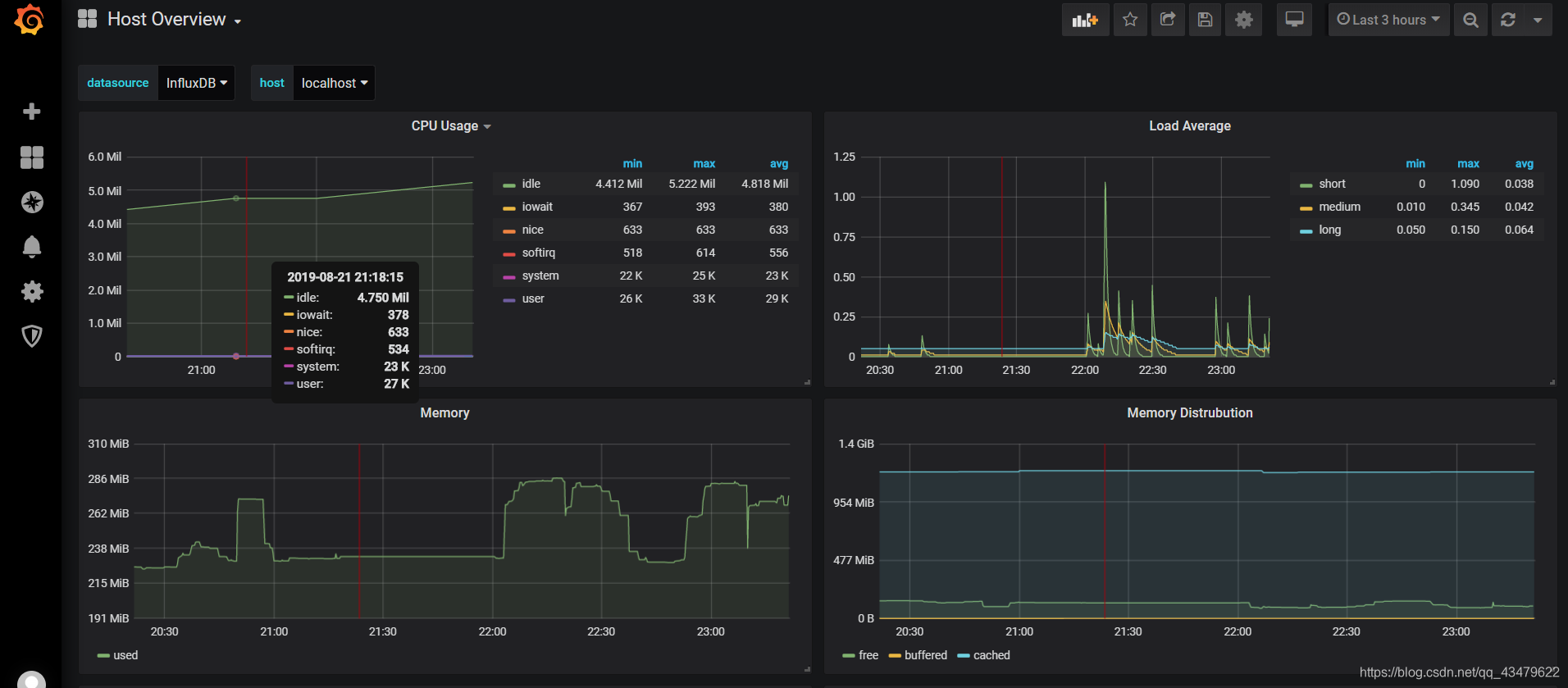Image resolution: width=1568 pixels, height=688 pixels.
Task: Open the Dashboards grid icon in sidebar
Action: coord(32,157)
